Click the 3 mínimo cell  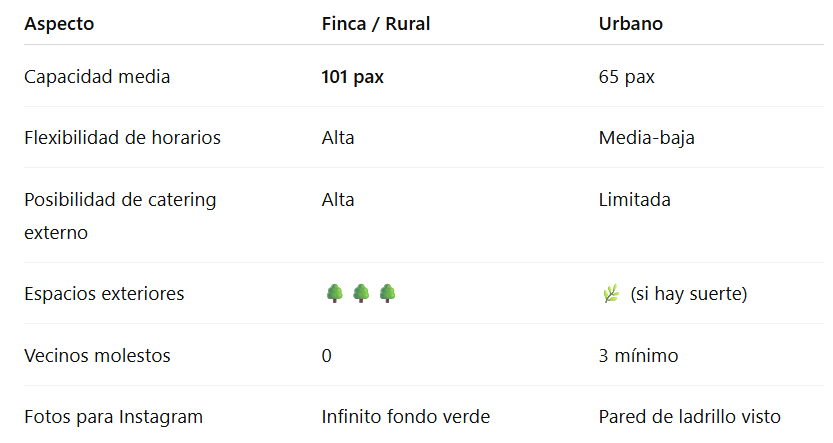pos(638,356)
